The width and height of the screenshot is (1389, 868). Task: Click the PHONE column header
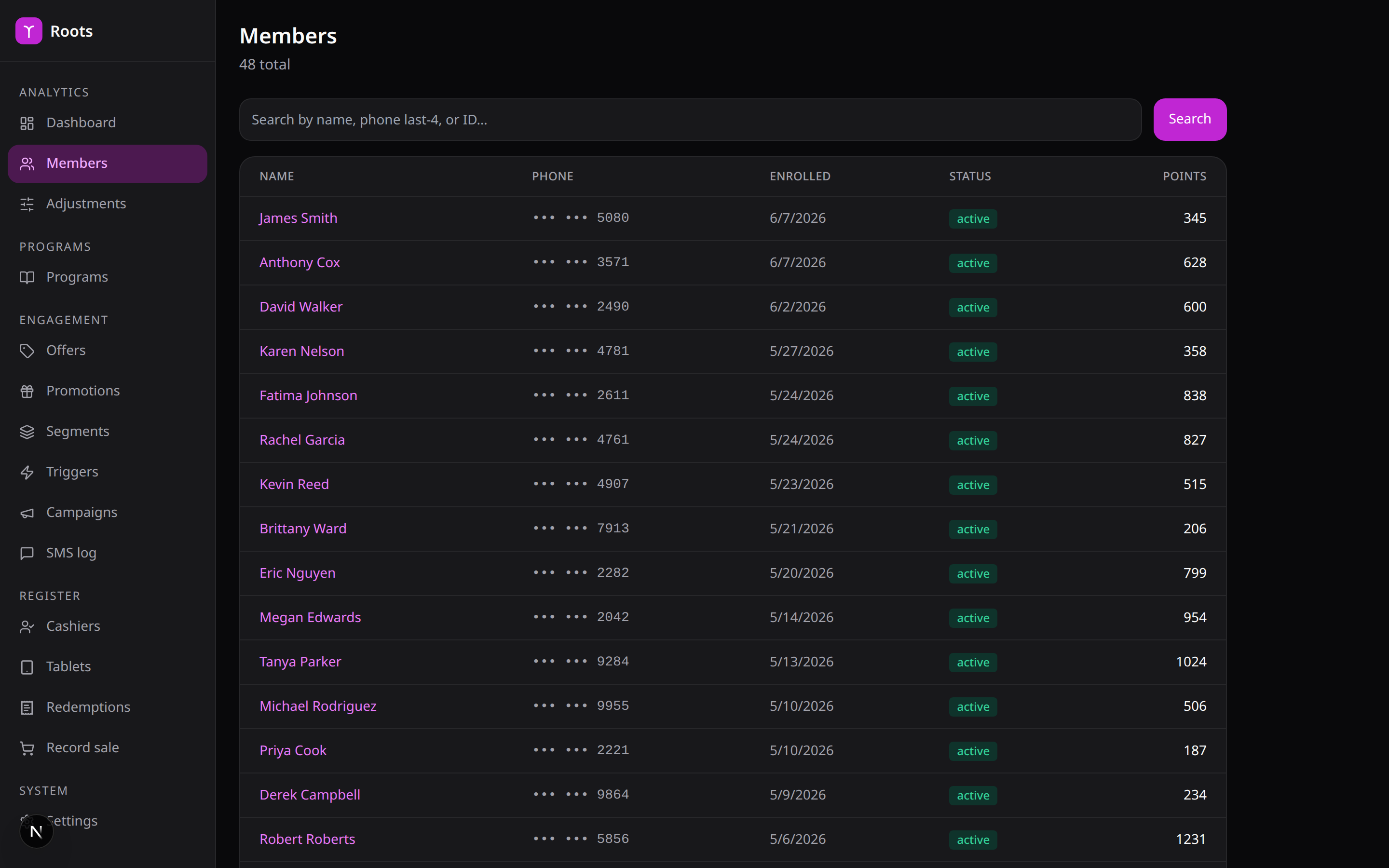(552, 176)
